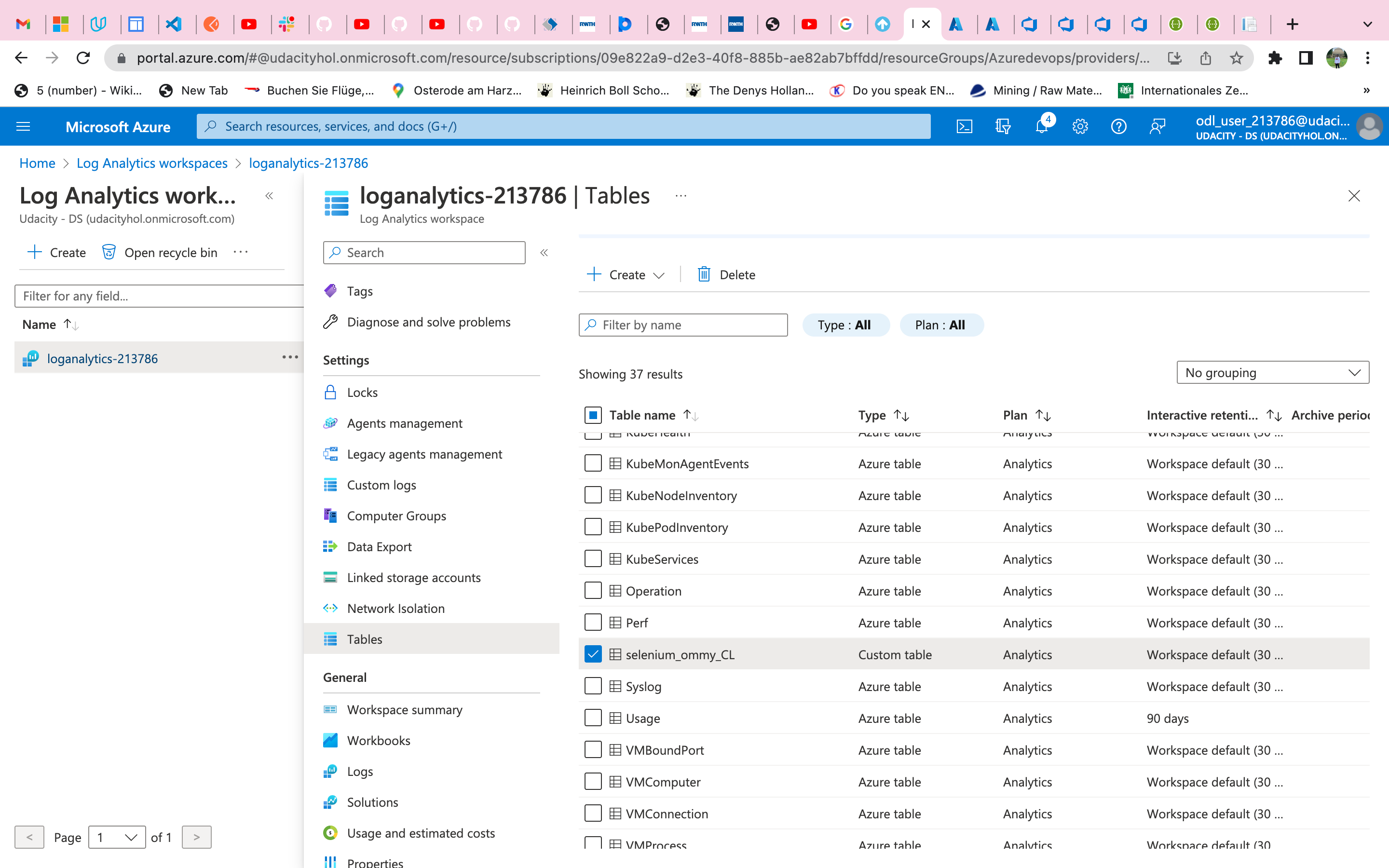Screen dimensions: 1389x868
Task: Check the Syslog table checkbox
Action: 593,686
